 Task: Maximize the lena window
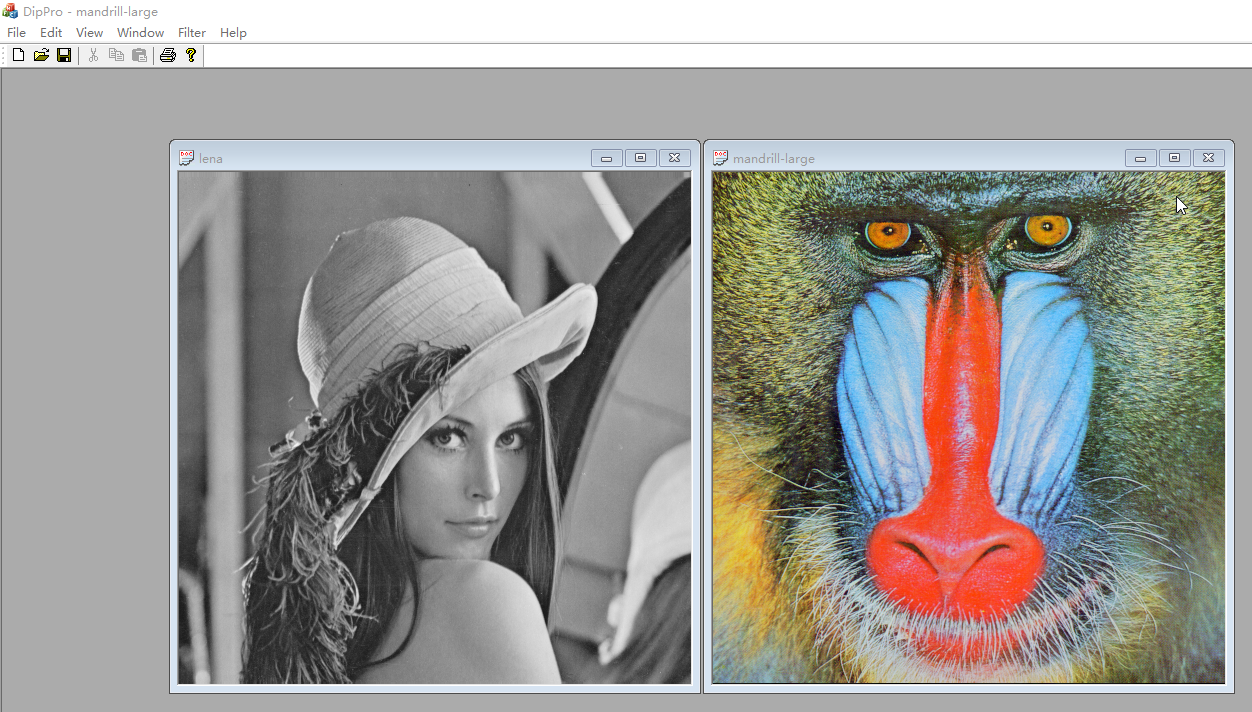641,158
